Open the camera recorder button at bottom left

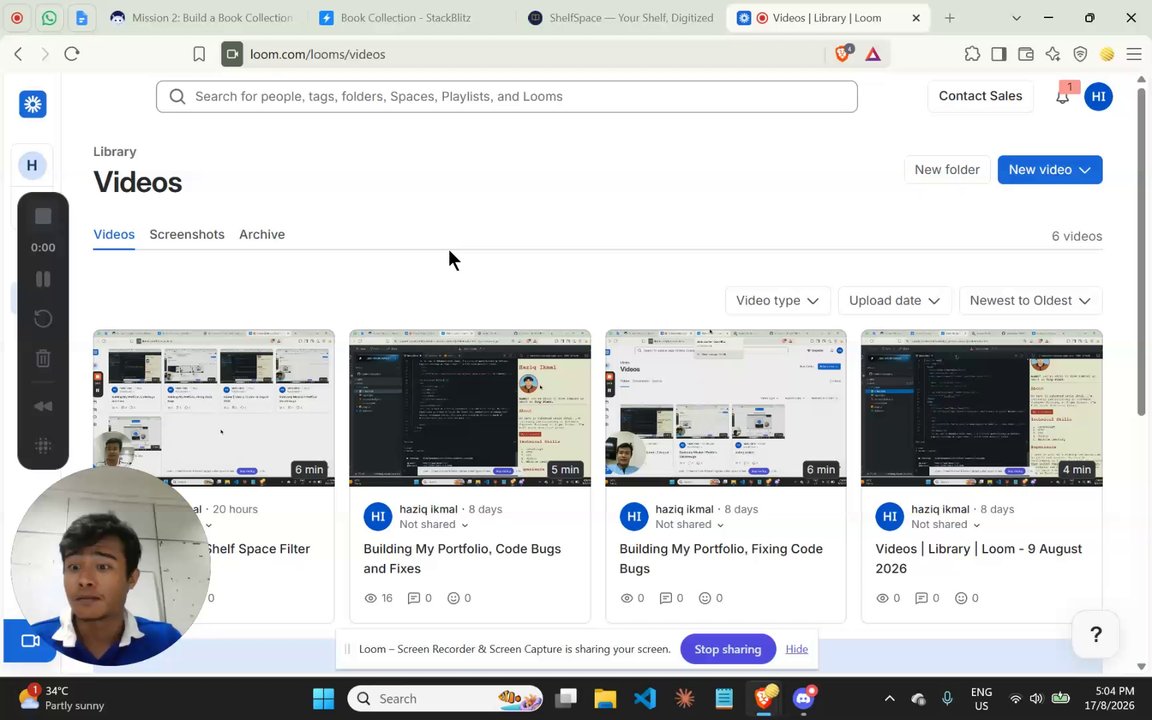[x=29, y=641]
